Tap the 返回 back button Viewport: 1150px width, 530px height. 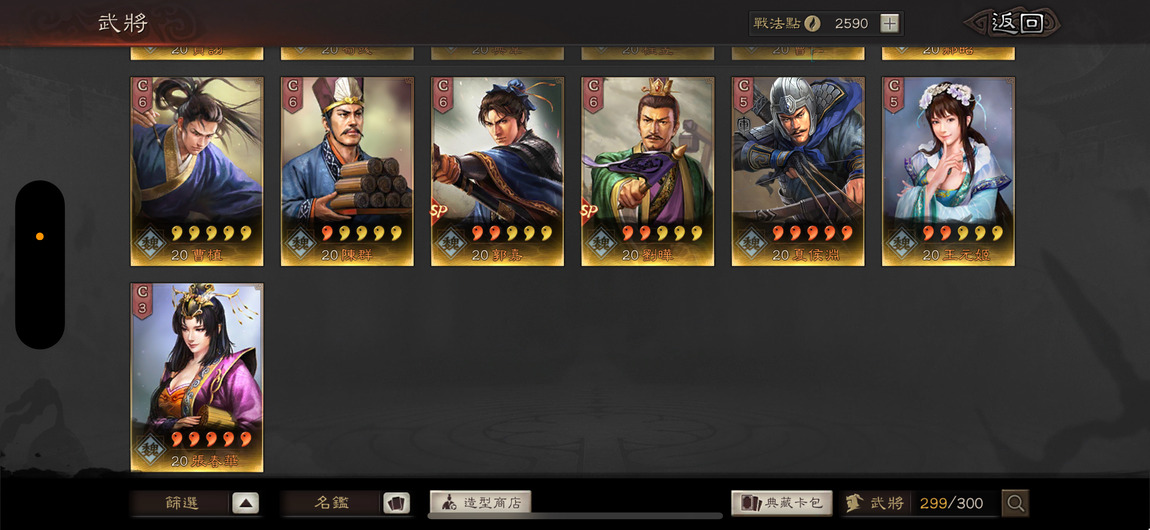(x=1014, y=23)
